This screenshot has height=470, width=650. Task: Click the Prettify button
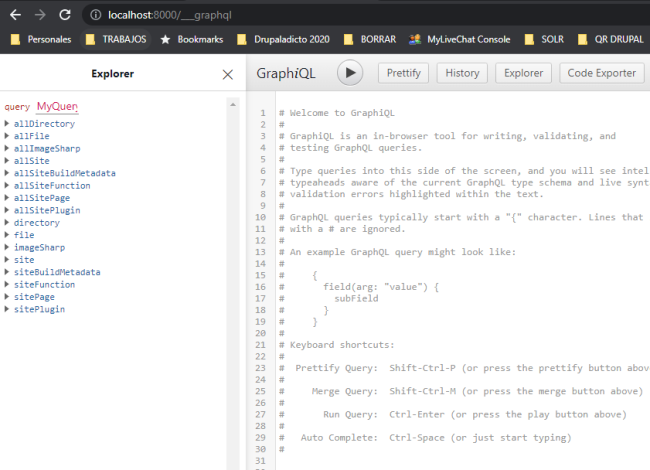(x=403, y=73)
